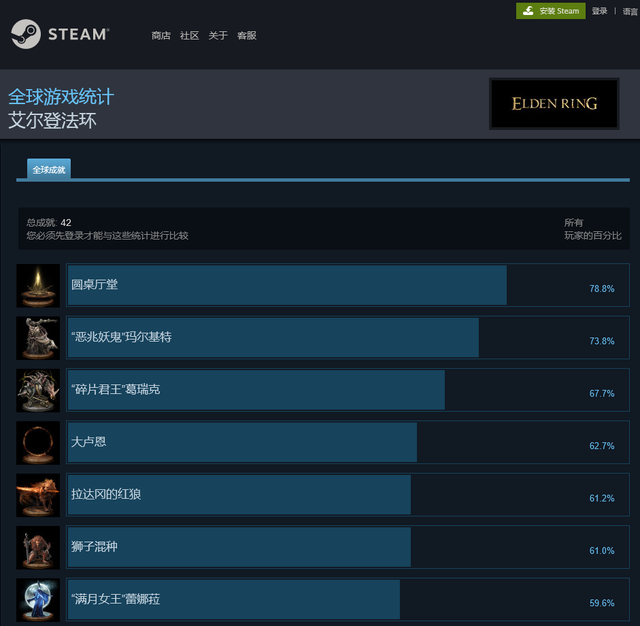Open the 关于 about page
The image size is (640, 626).
click(x=218, y=36)
